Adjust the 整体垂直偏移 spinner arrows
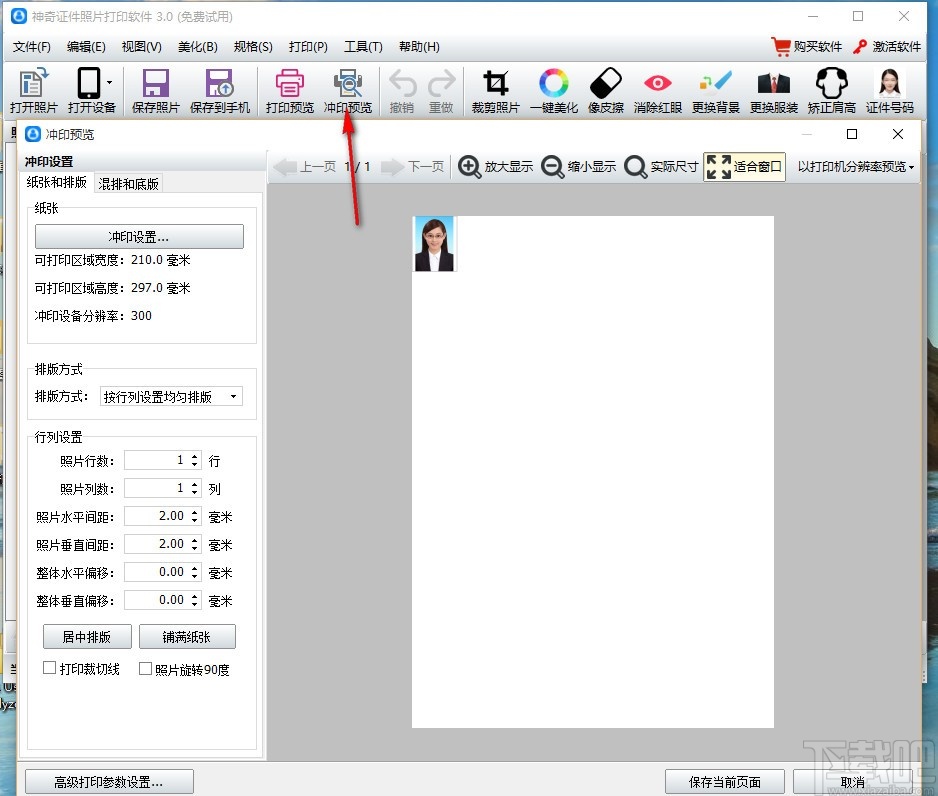938x796 pixels. pos(194,600)
